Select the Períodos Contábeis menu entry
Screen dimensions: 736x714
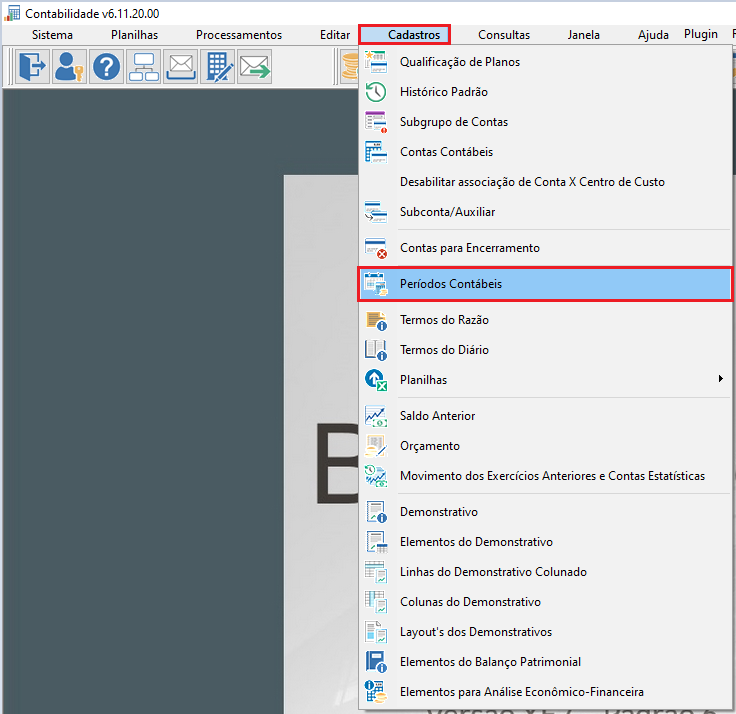[545, 284]
